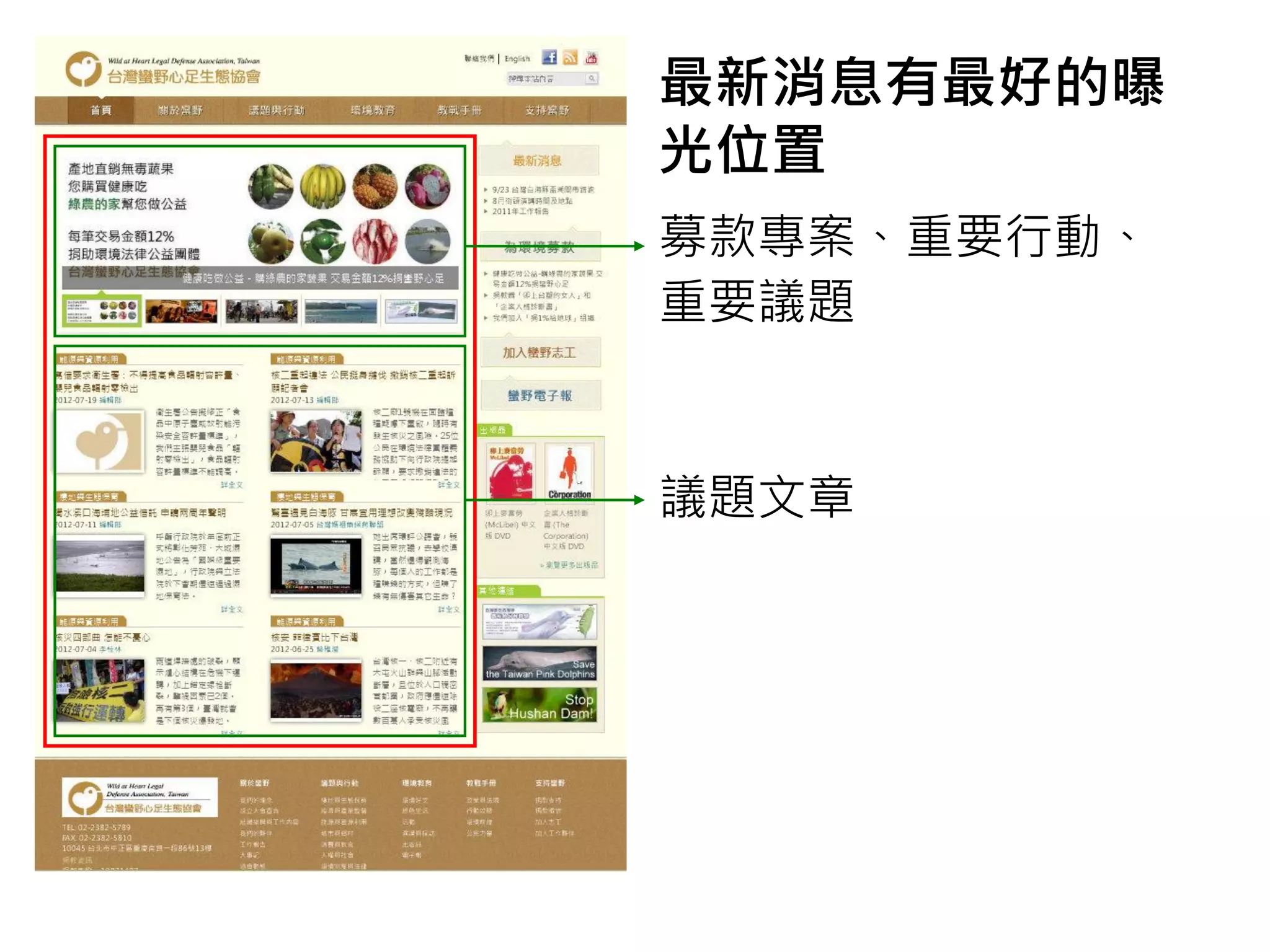Open the 最新消息 sidebar heading
This screenshot has width=1270, height=952.
tap(538, 161)
